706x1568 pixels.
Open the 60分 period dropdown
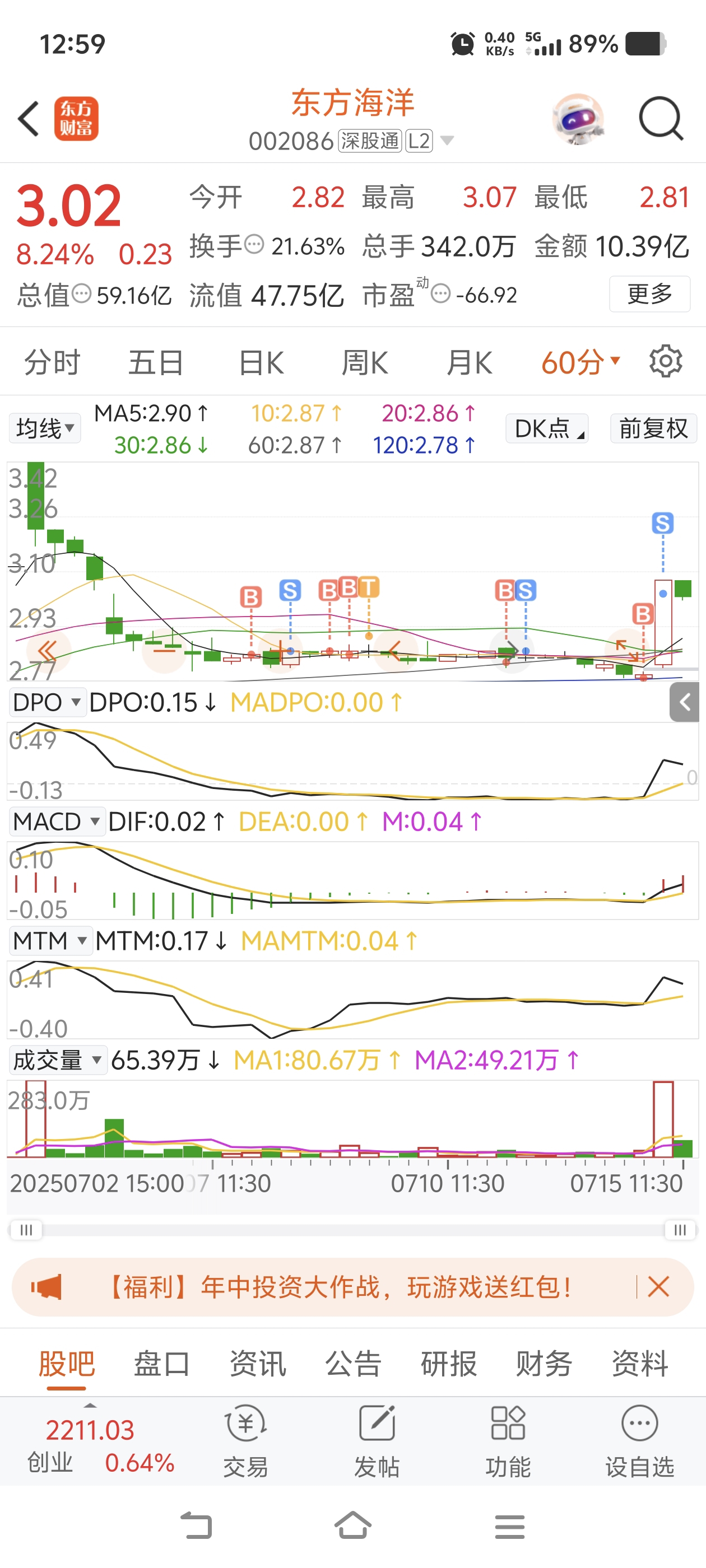coord(580,362)
